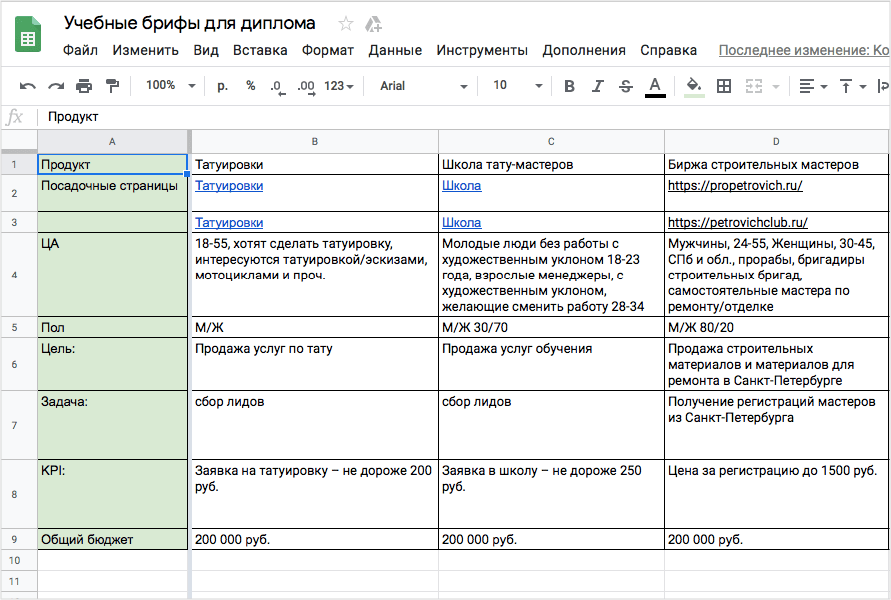Toggle strikethrough formatting
Screen dimensions: 891x600
[626, 86]
